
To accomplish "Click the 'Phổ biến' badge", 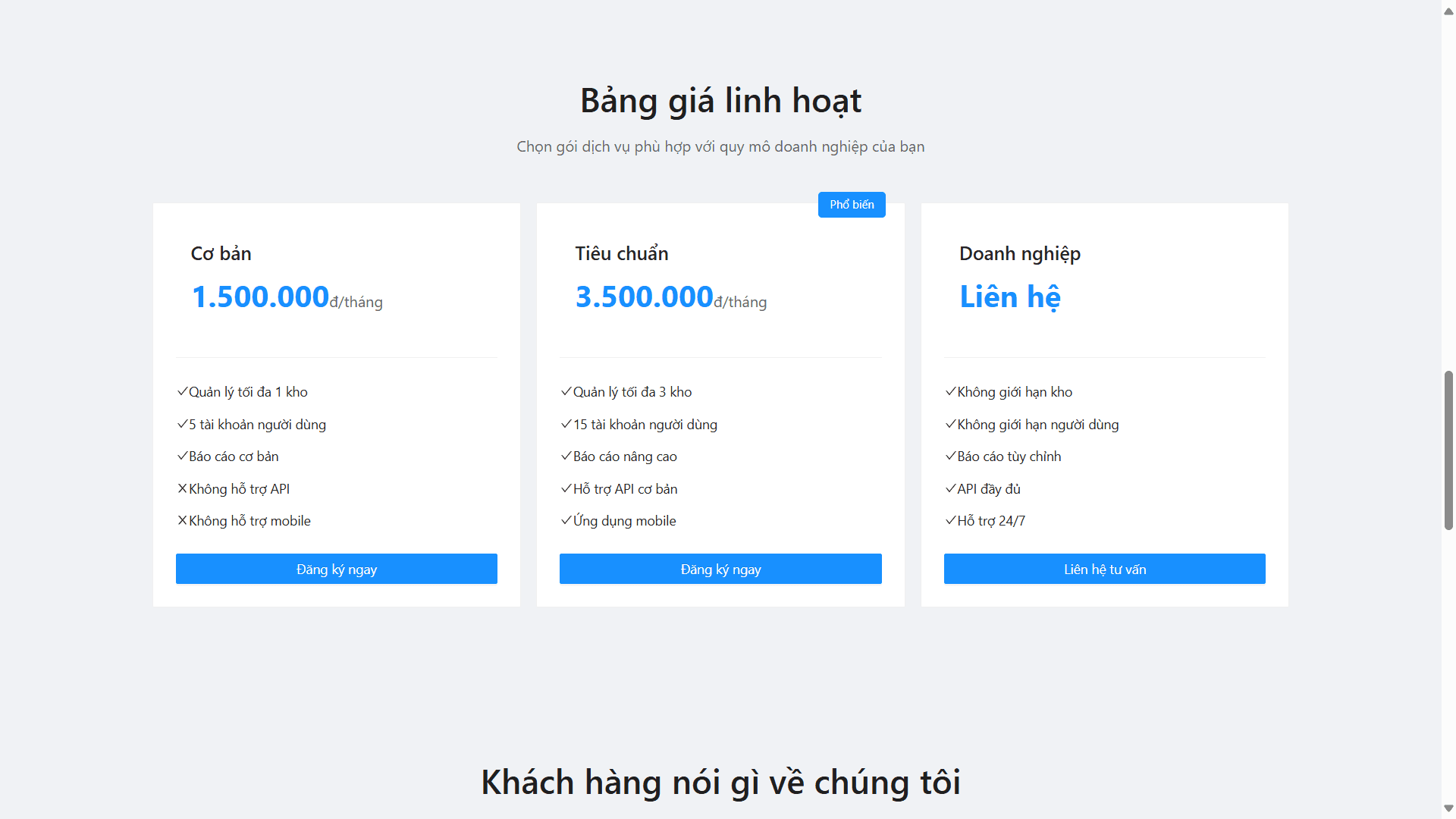I will [x=851, y=205].
